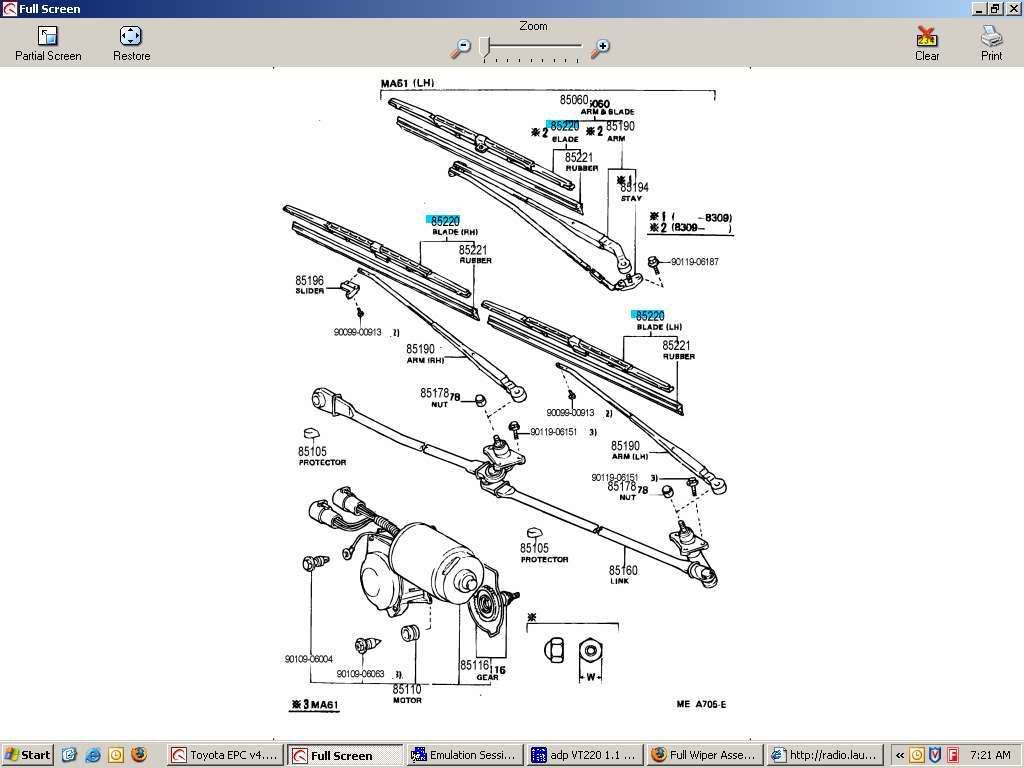Click the Clear highlights icon
The width and height of the screenshot is (1024, 768).
pyautogui.click(x=927, y=37)
